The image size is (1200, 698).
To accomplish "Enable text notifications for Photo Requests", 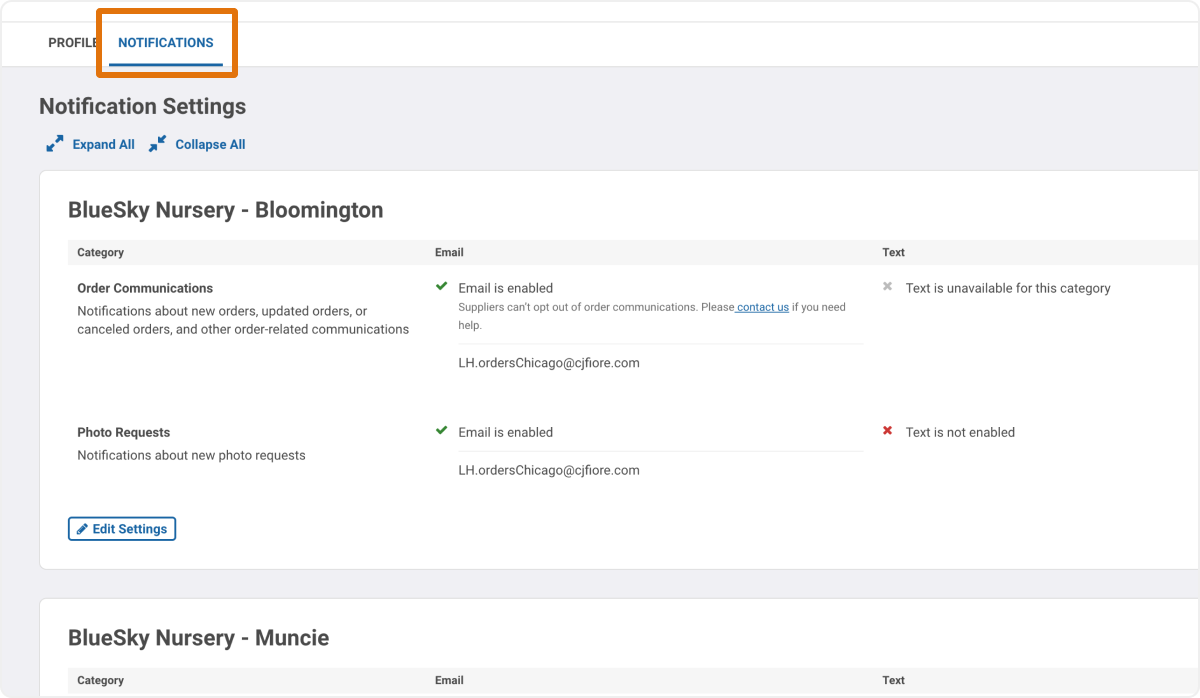I will pyautogui.click(x=887, y=431).
